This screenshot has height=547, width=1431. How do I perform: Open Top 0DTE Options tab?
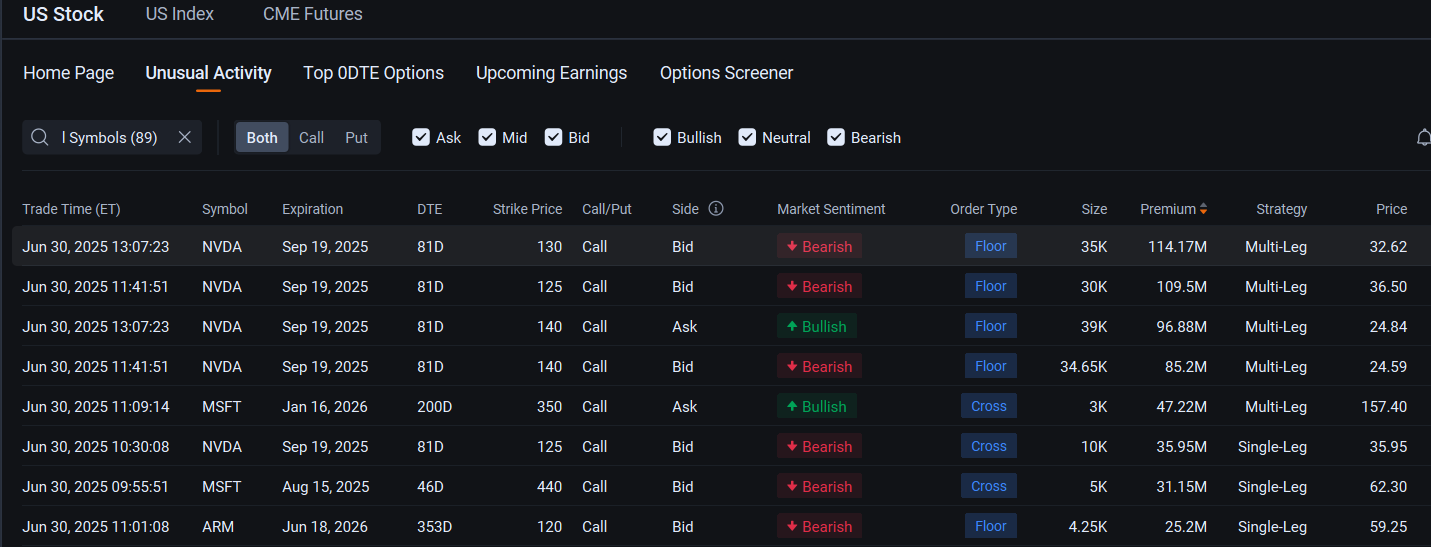[373, 73]
